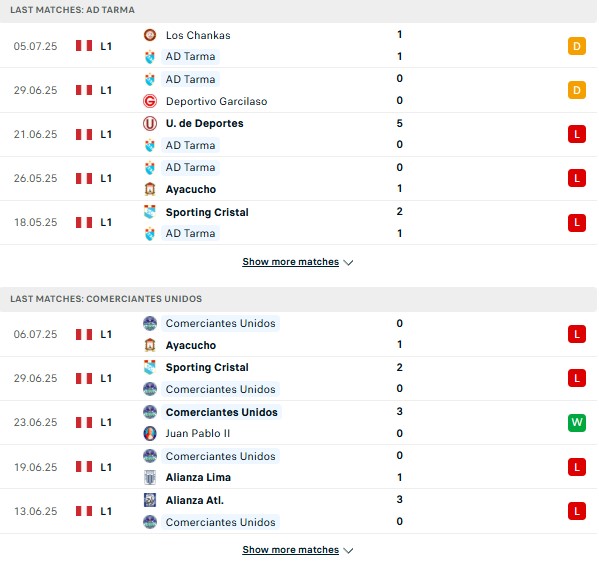Open the Juan Pablo II team link

pos(198,433)
